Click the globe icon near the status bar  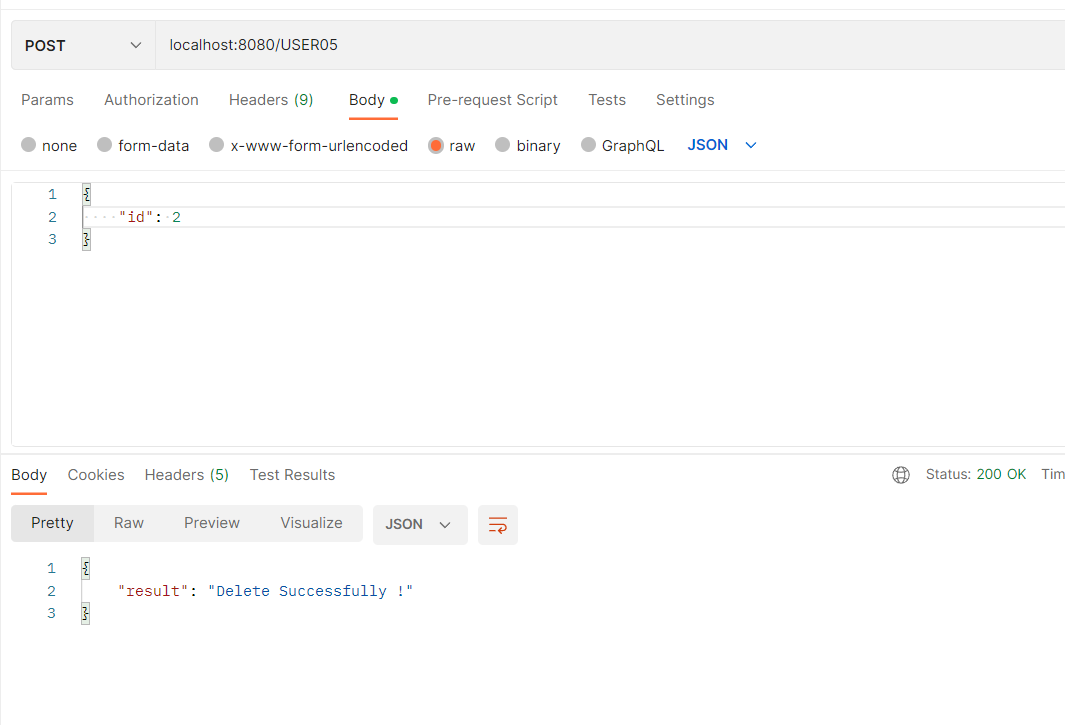point(901,475)
